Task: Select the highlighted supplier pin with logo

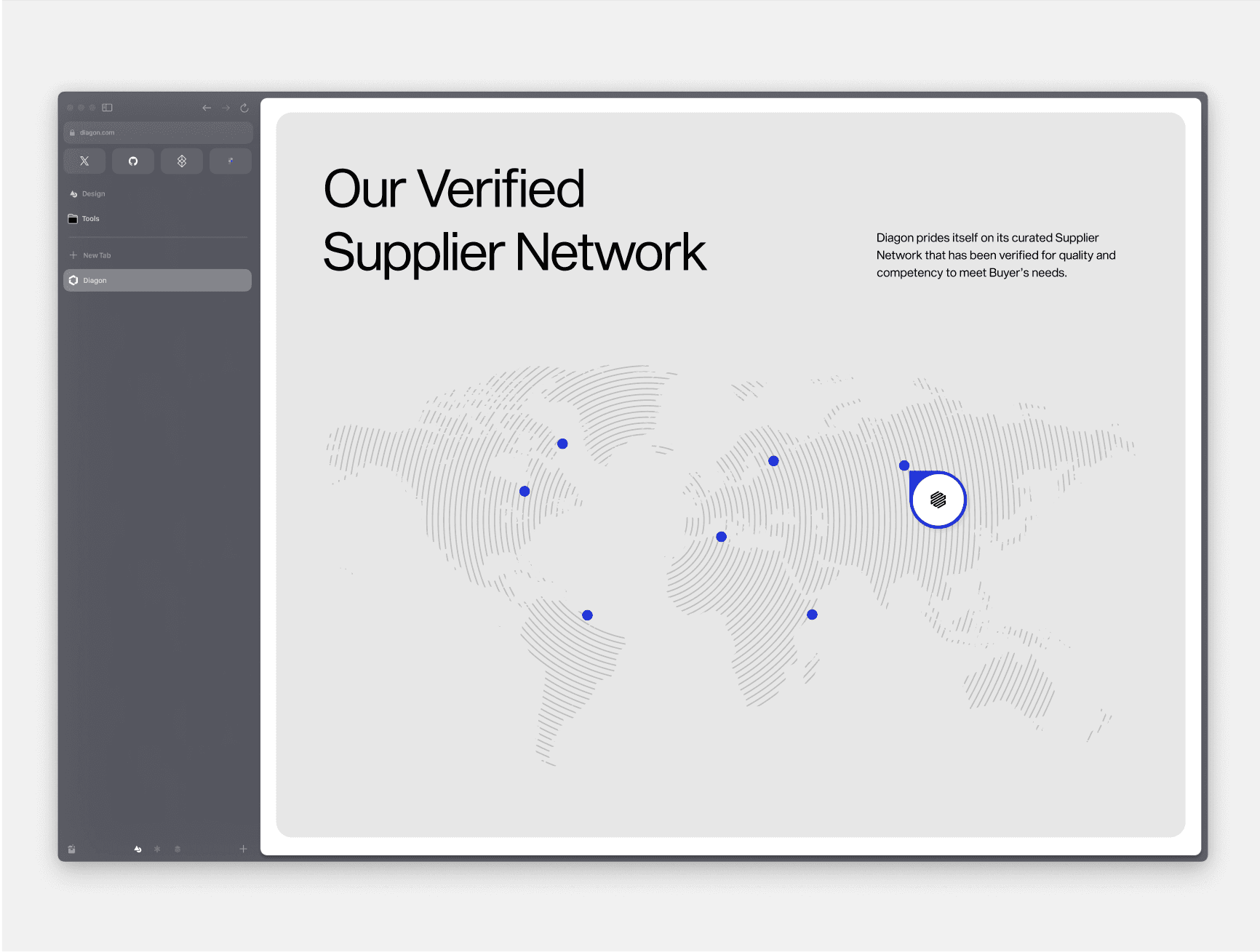Action: (938, 500)
